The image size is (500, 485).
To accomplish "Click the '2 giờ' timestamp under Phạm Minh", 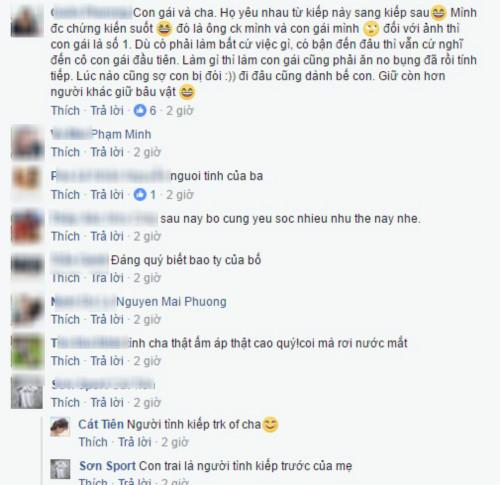I will pyautogui.click(x=147, y=152).
